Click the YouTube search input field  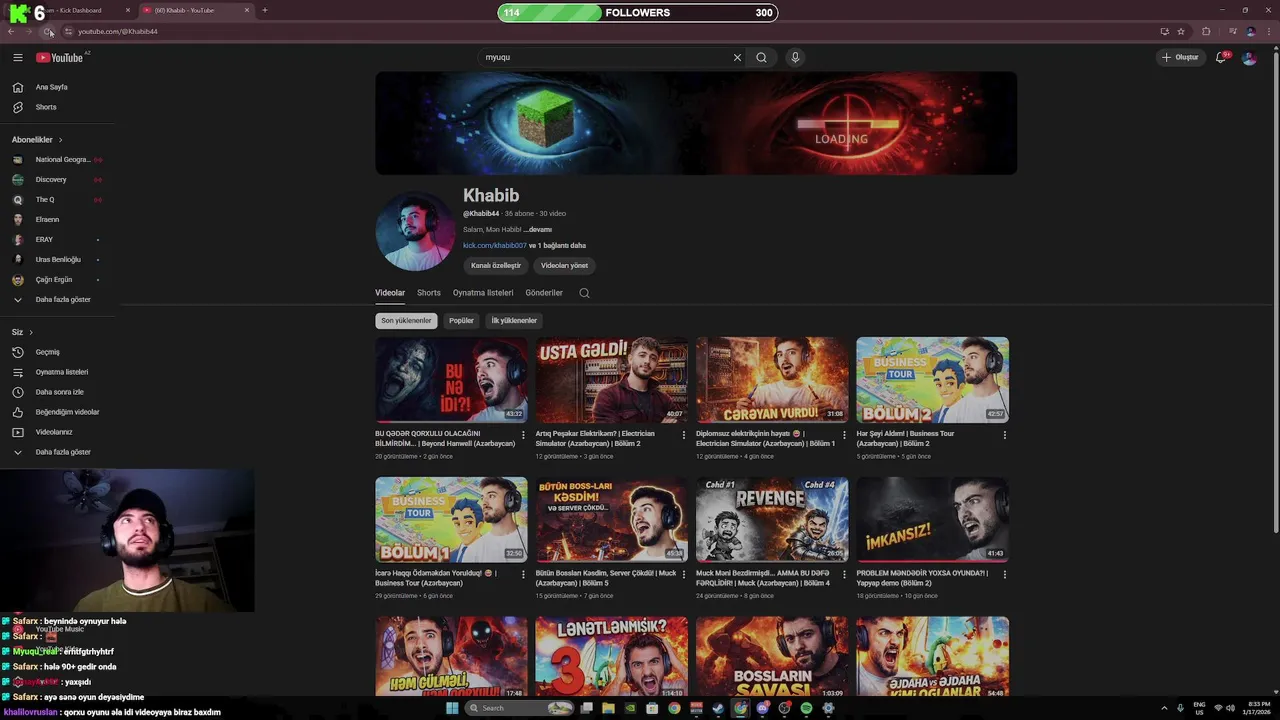tap(605, 57)
